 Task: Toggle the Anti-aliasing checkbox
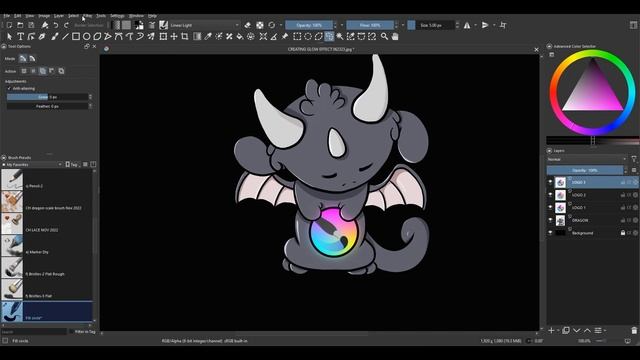(x=9, y=88)
